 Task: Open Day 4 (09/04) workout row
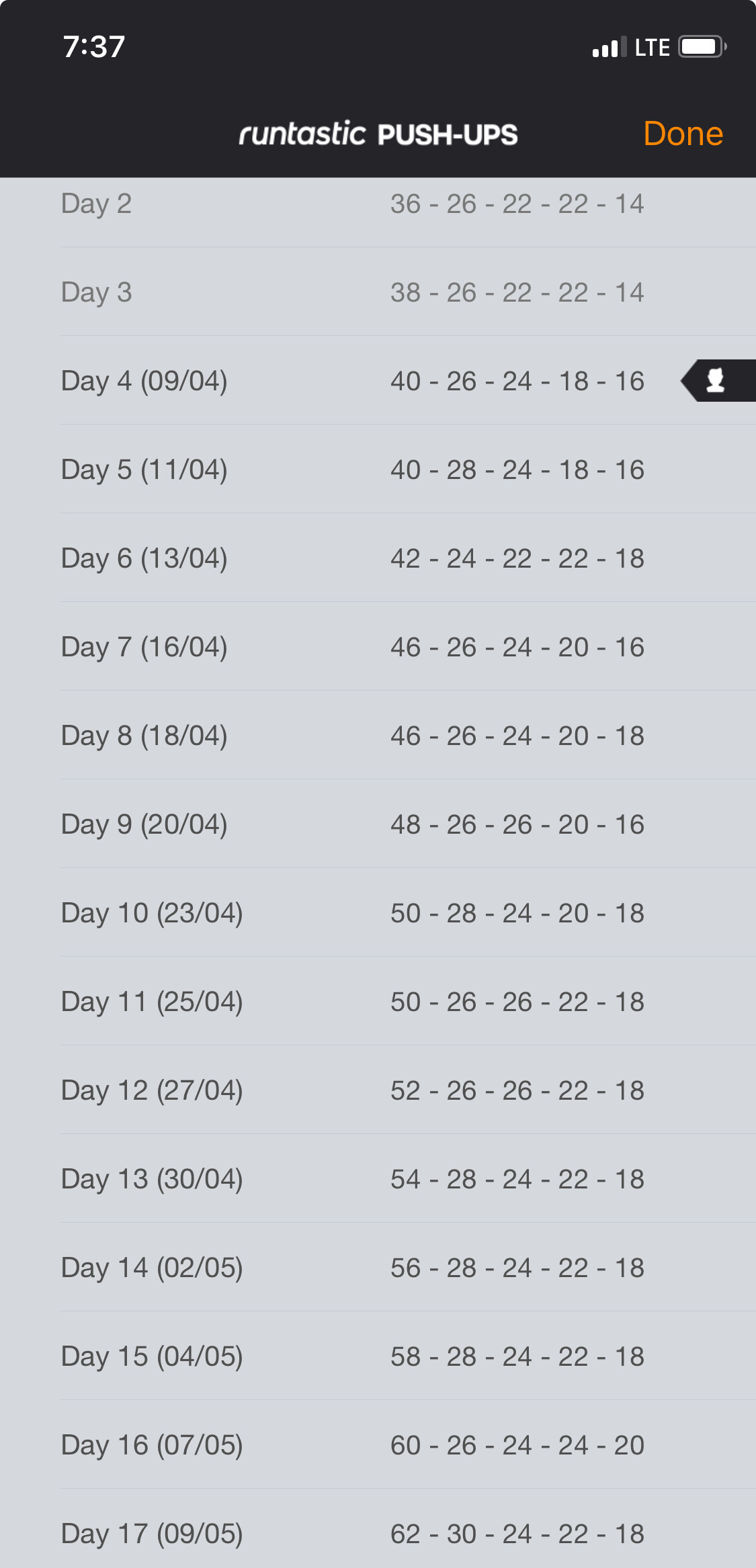378,381
